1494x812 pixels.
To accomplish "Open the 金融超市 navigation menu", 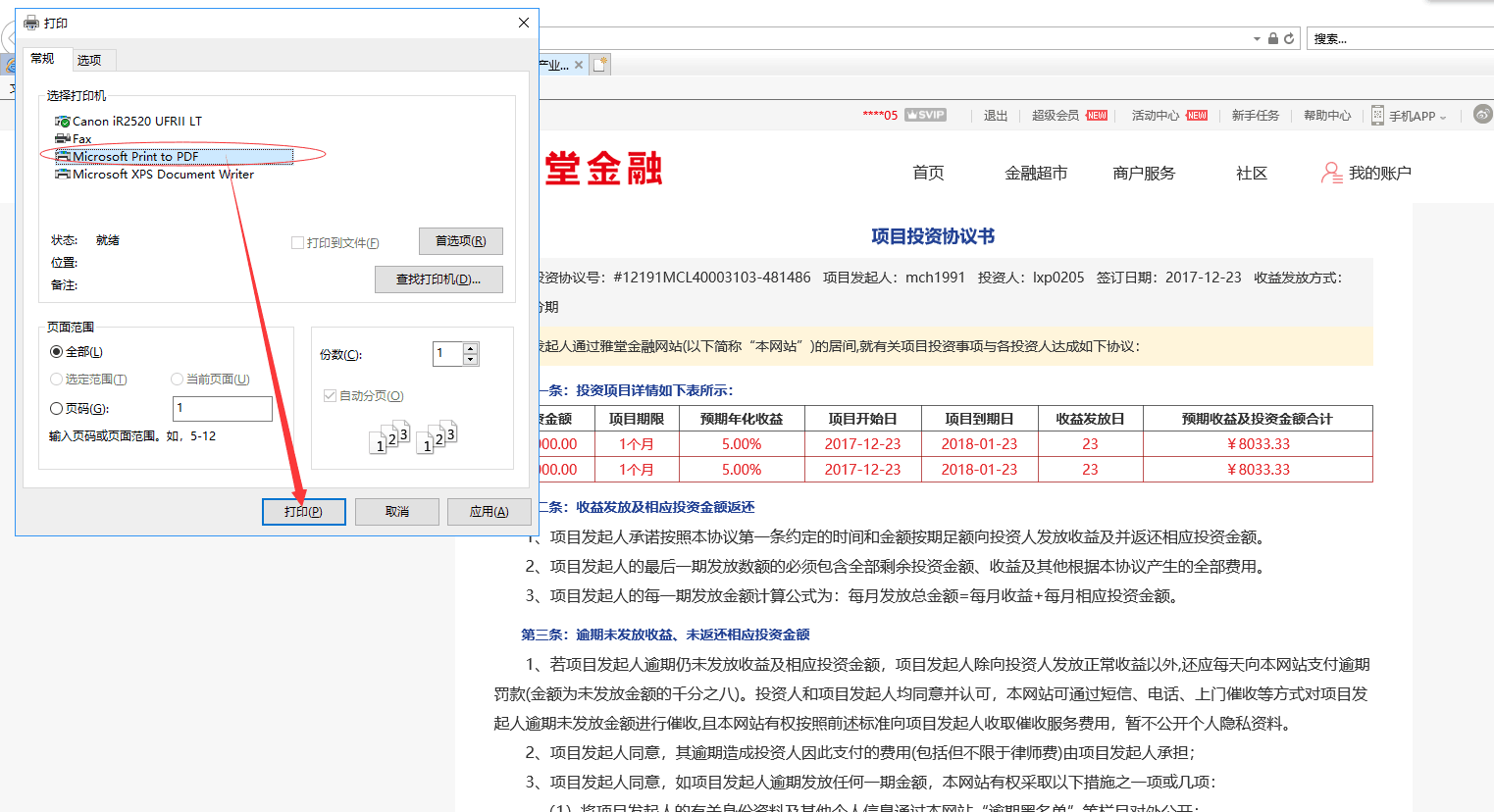I will pyautogui.click(x=1036, y=174).
